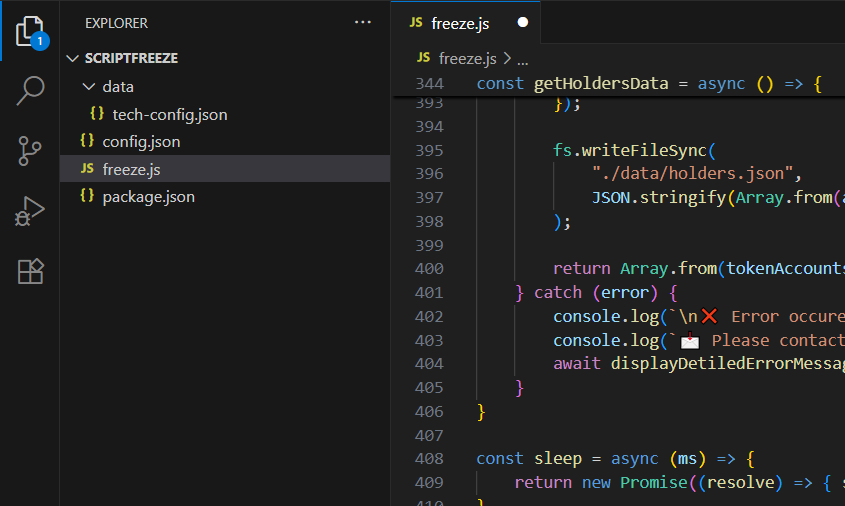Open the Extensions view
Viewport: 845px width, 506px height.
pos(30,271)
